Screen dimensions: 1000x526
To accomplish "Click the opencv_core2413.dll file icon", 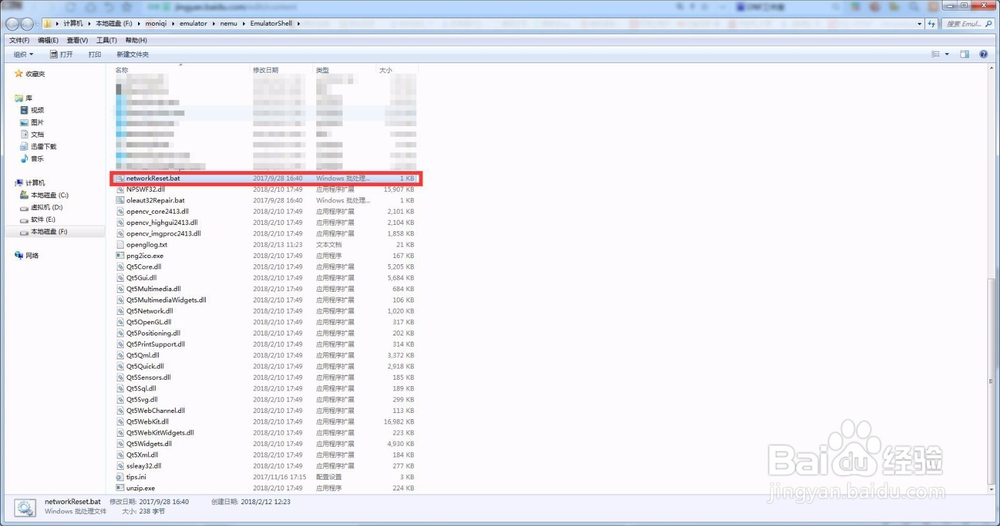I will 120,212.
